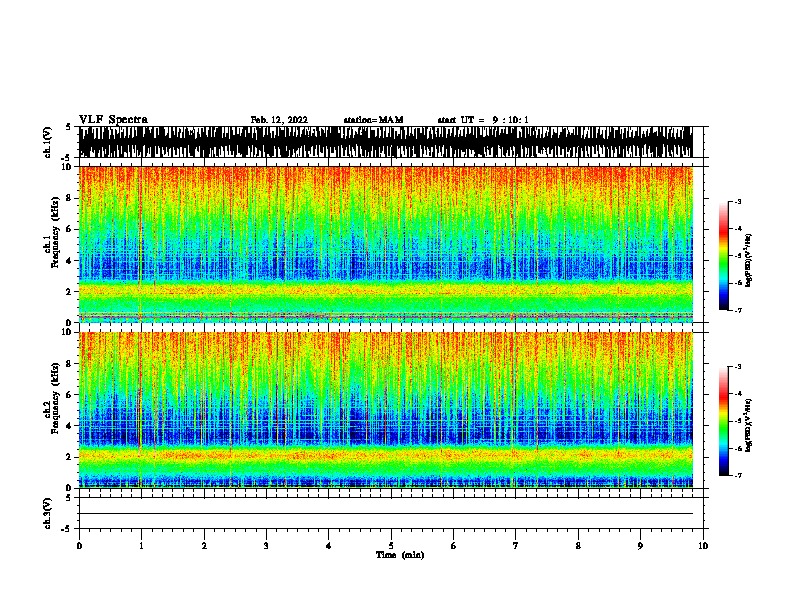
Task: Click the "7" tick on the time axis
Action: [x=516, y=546]
